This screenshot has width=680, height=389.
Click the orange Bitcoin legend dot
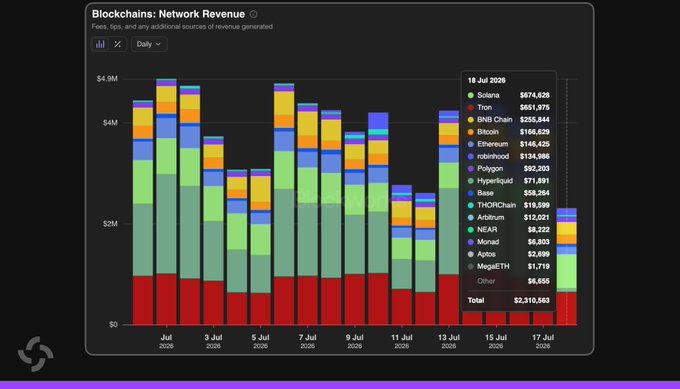pyautogui.click(x=471, y=132)
